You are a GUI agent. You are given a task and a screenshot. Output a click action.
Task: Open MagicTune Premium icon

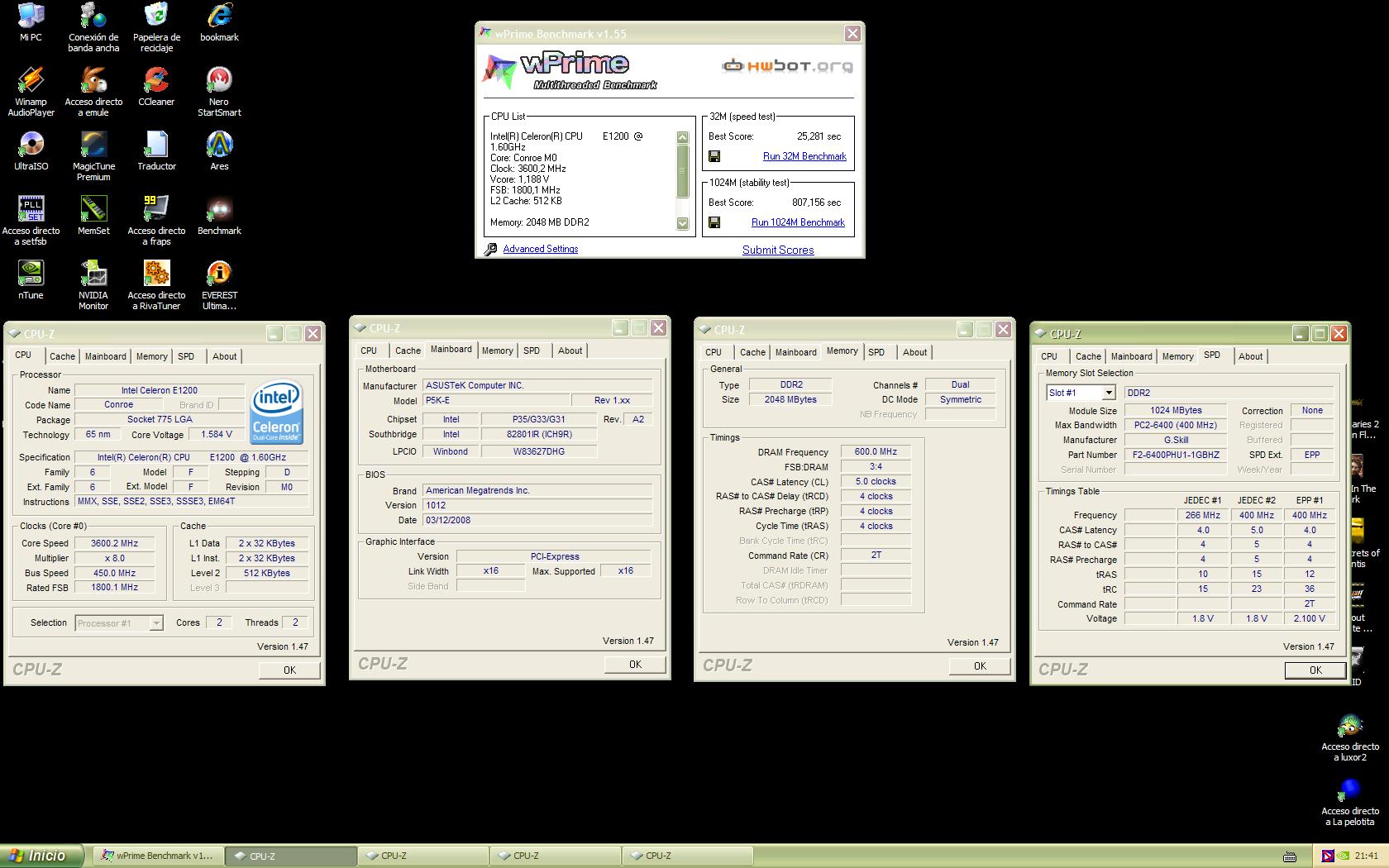[x=93, y=156]
